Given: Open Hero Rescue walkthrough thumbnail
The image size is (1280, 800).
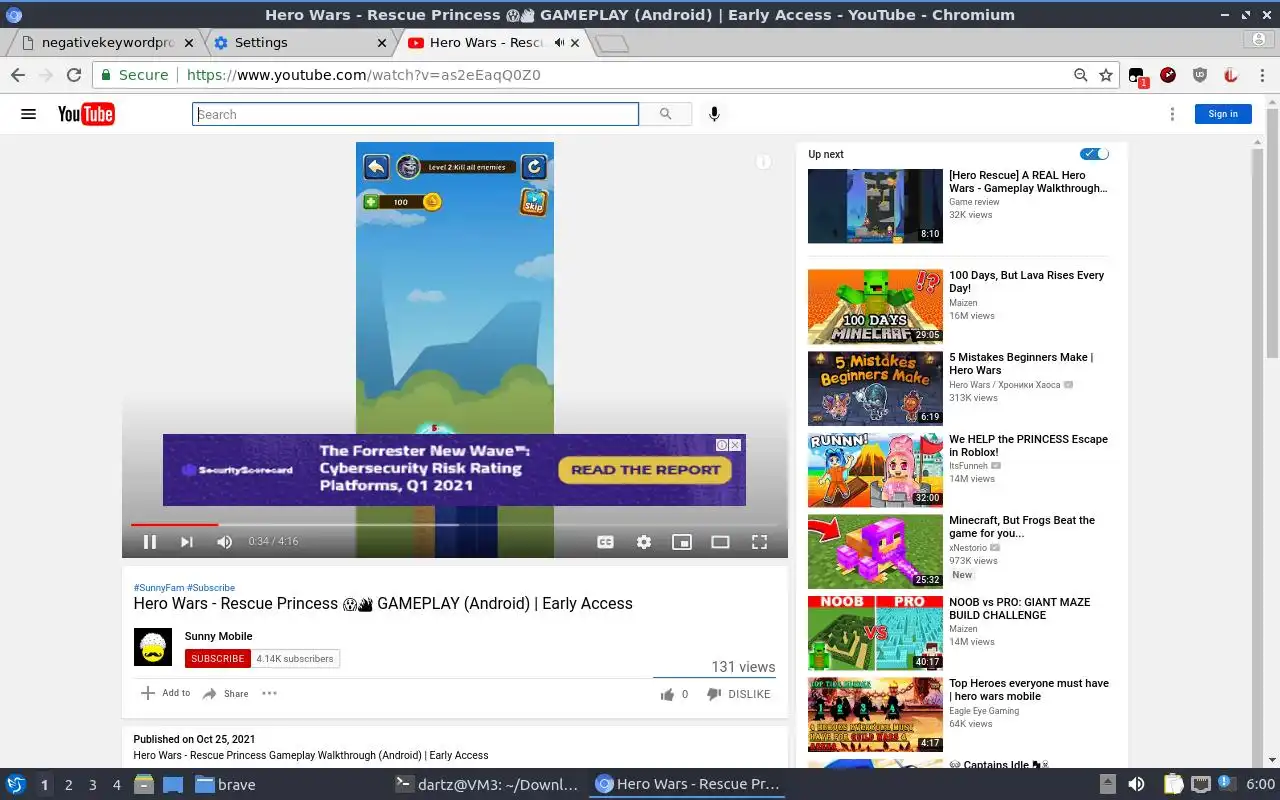Looking at the screenshot, I should [x=875, y=206].
